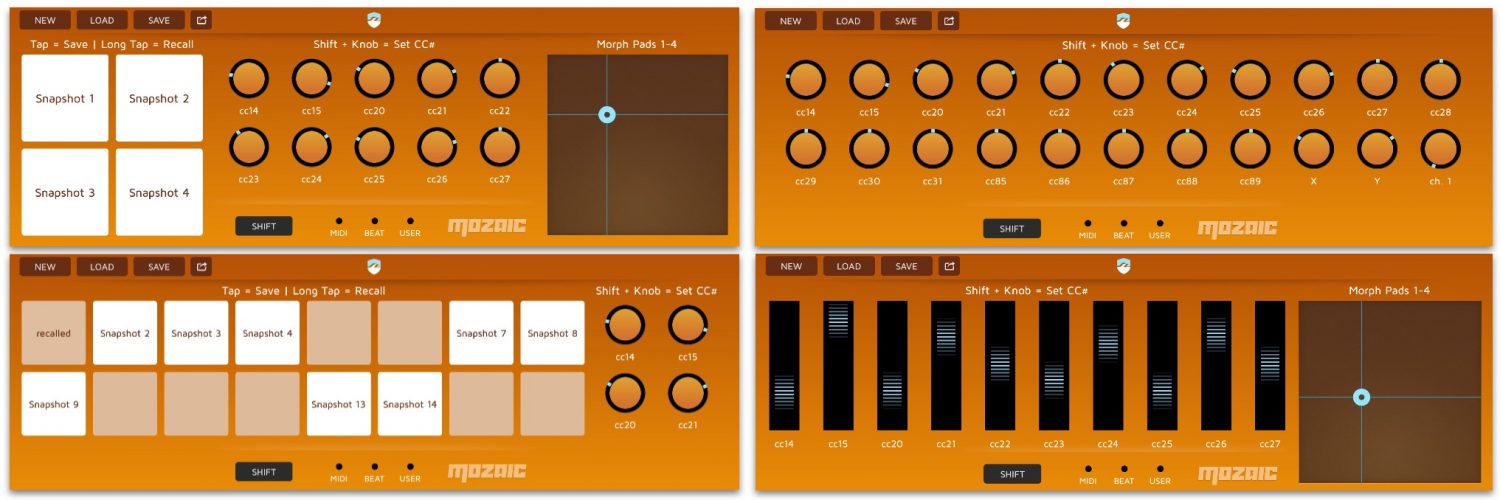Viewport: 1500px width, 500px height.
Task: Tap the Snapshot 7 pad
Action: point(481,333)
